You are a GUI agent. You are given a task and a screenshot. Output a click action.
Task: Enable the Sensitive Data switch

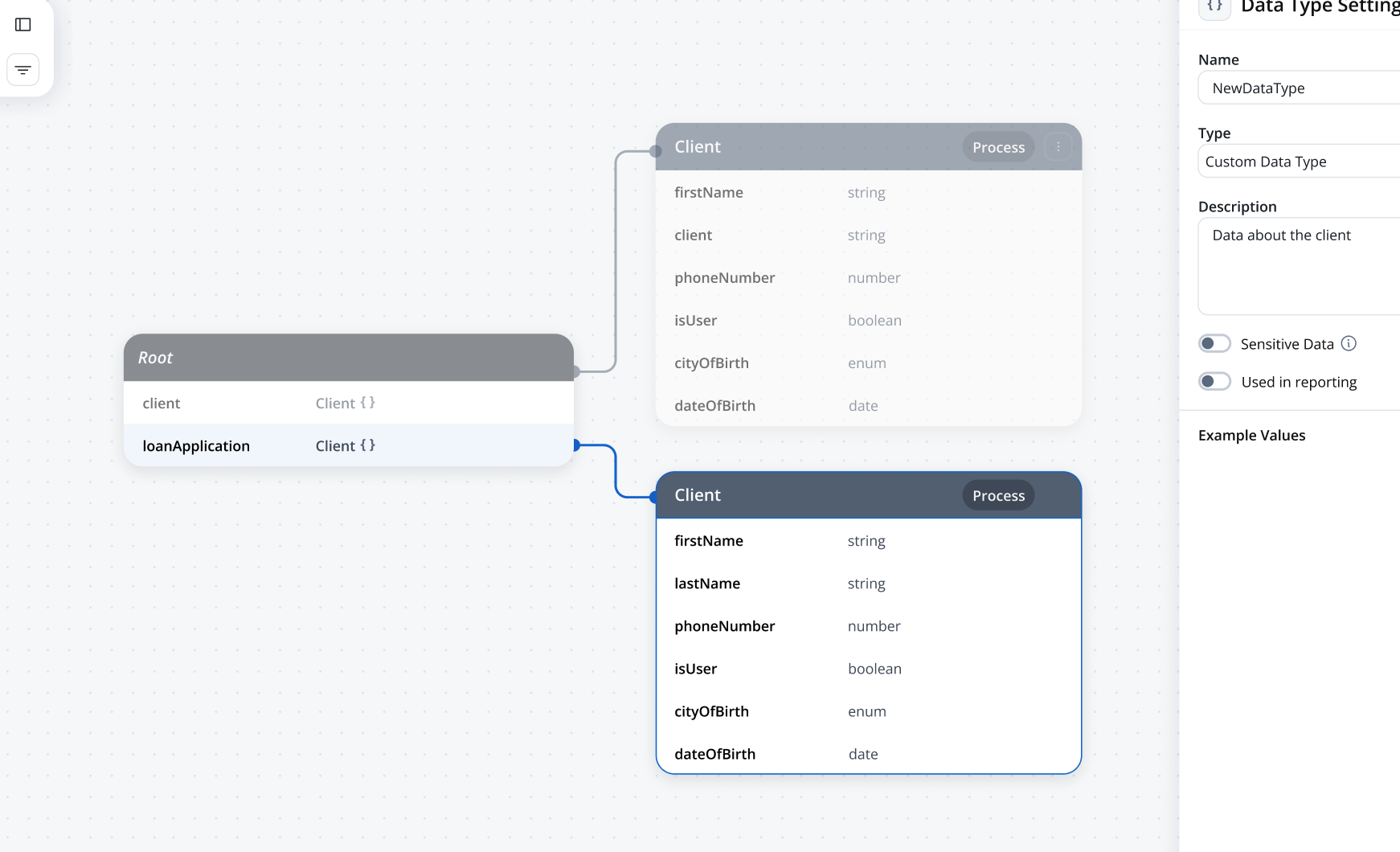coord(1214,344)
